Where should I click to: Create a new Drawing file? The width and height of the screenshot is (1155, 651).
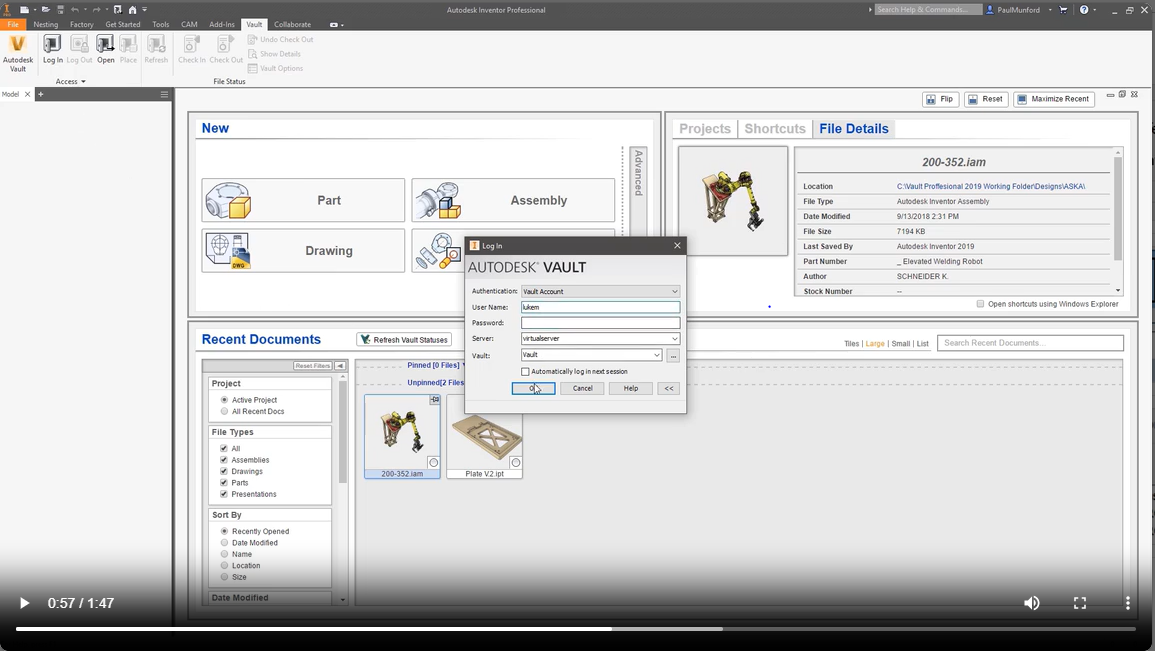pyautogui.click(x=303, y=251)
